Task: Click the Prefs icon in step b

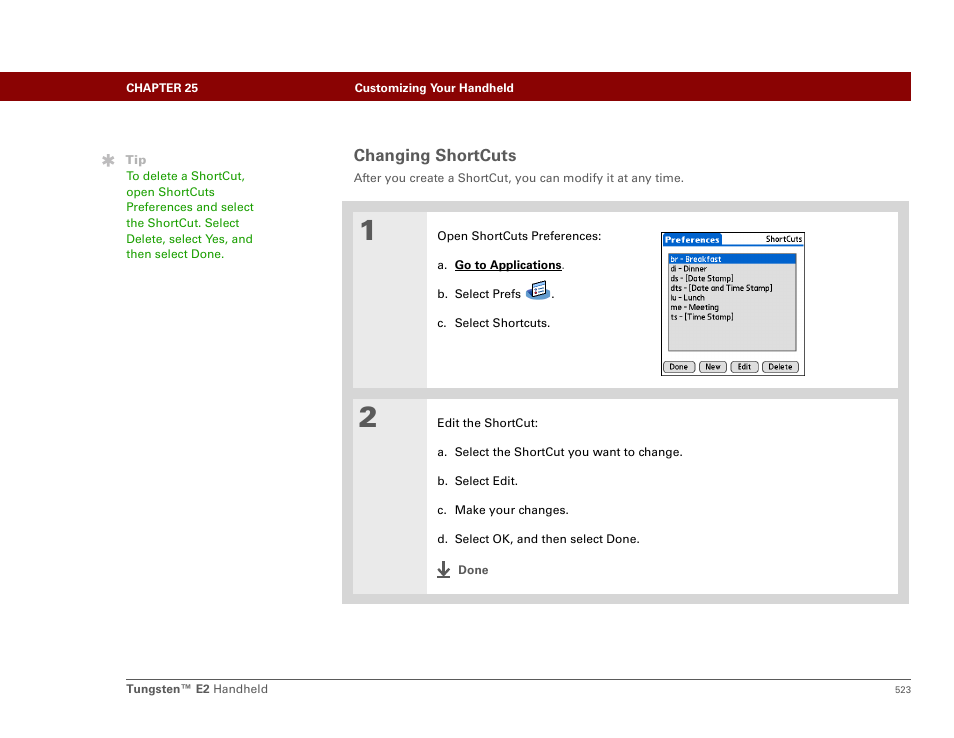Action: click(538, 290)
